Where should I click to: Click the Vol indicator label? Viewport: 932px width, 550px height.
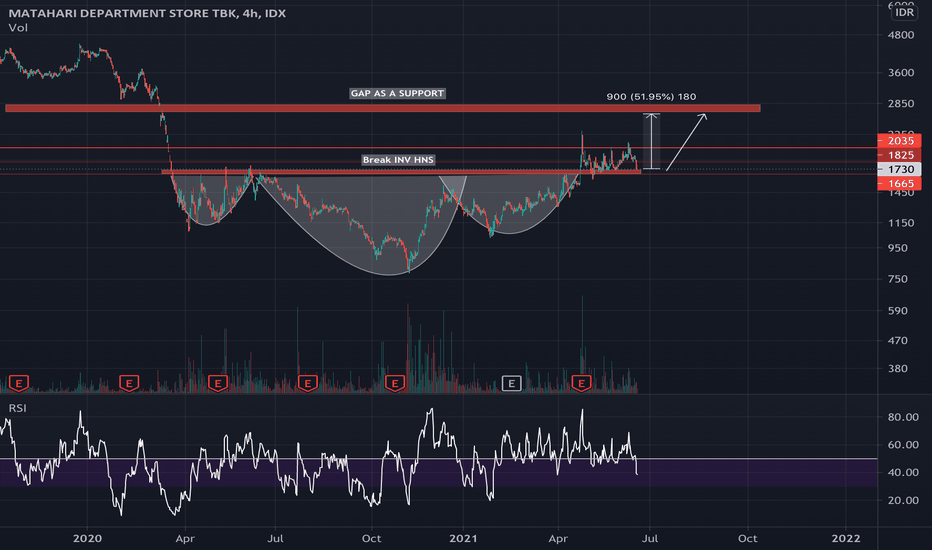[18, 27]
